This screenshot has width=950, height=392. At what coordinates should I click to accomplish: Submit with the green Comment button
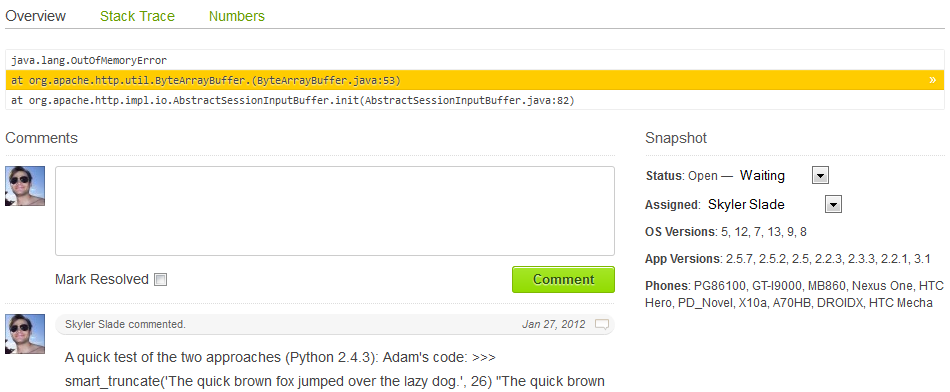click(x=563, y=279)
